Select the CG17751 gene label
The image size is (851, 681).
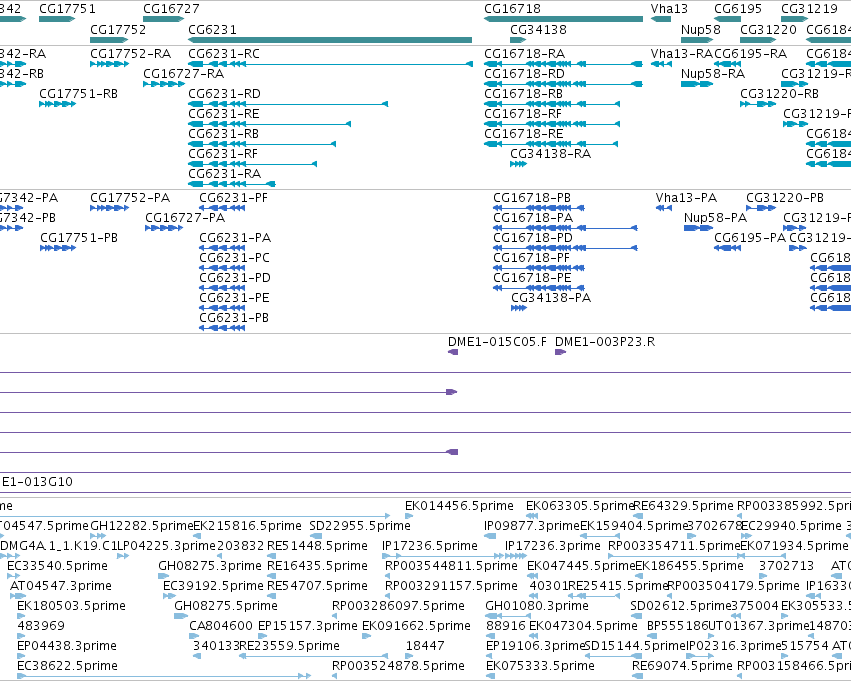click(x=67, y=9)
